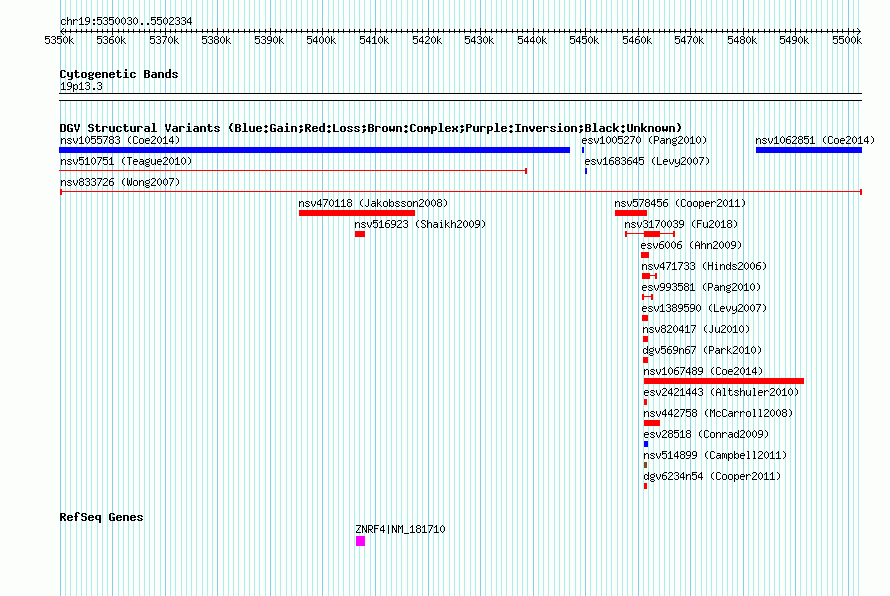Click the esv1389590 (Levy2007) red block
Viewport: 890px width, 596px height.
(645, 318)
